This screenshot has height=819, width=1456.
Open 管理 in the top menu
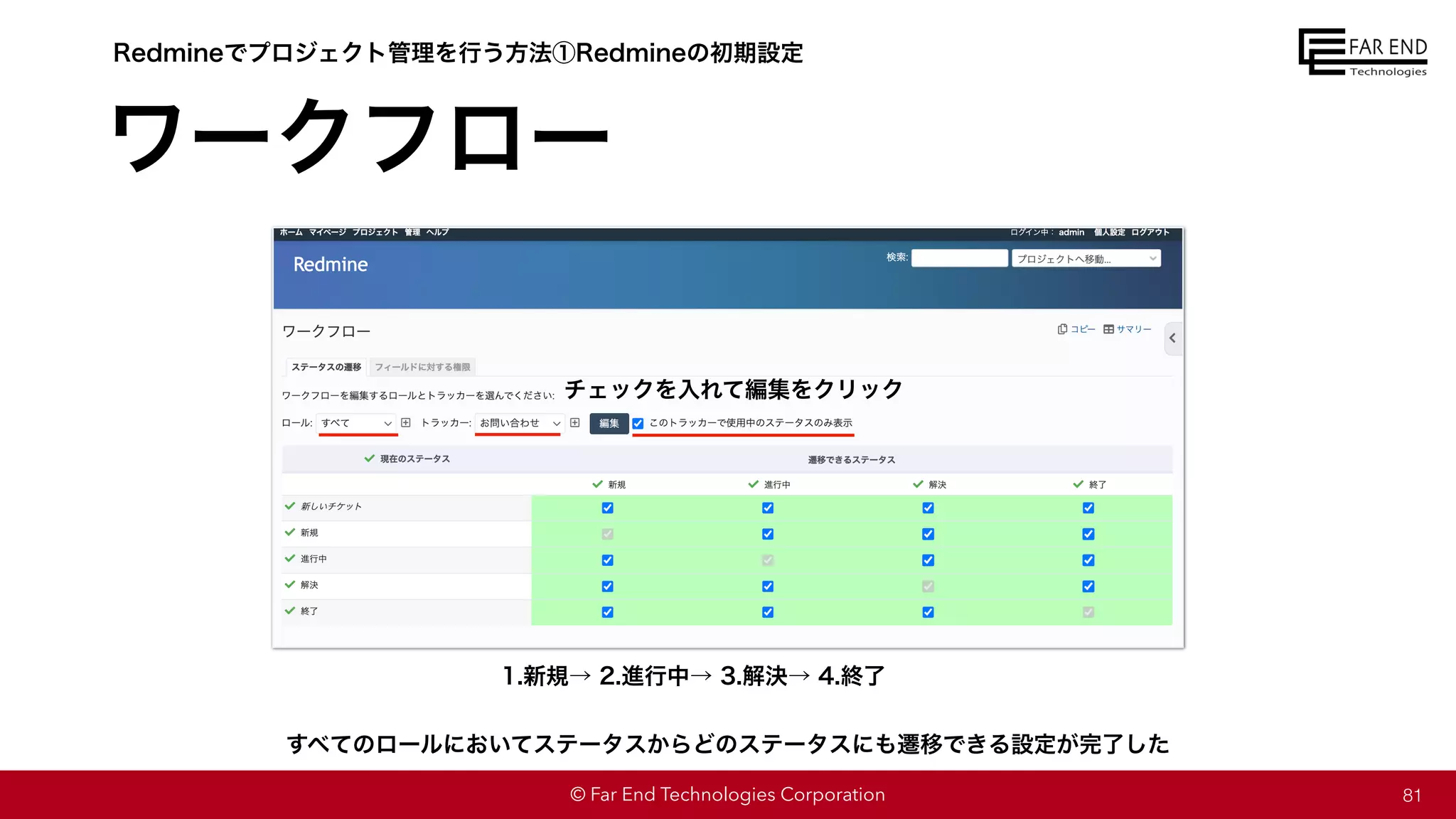point(412,232)
